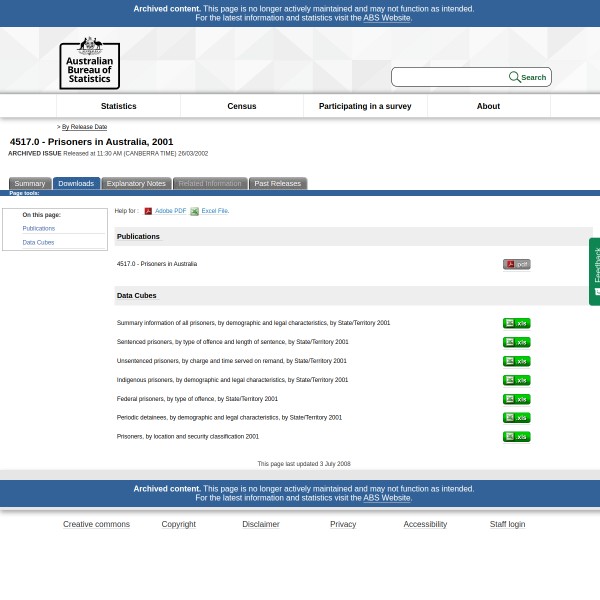
Task: Switch to the Summary tab
Action: click(30, 184)
